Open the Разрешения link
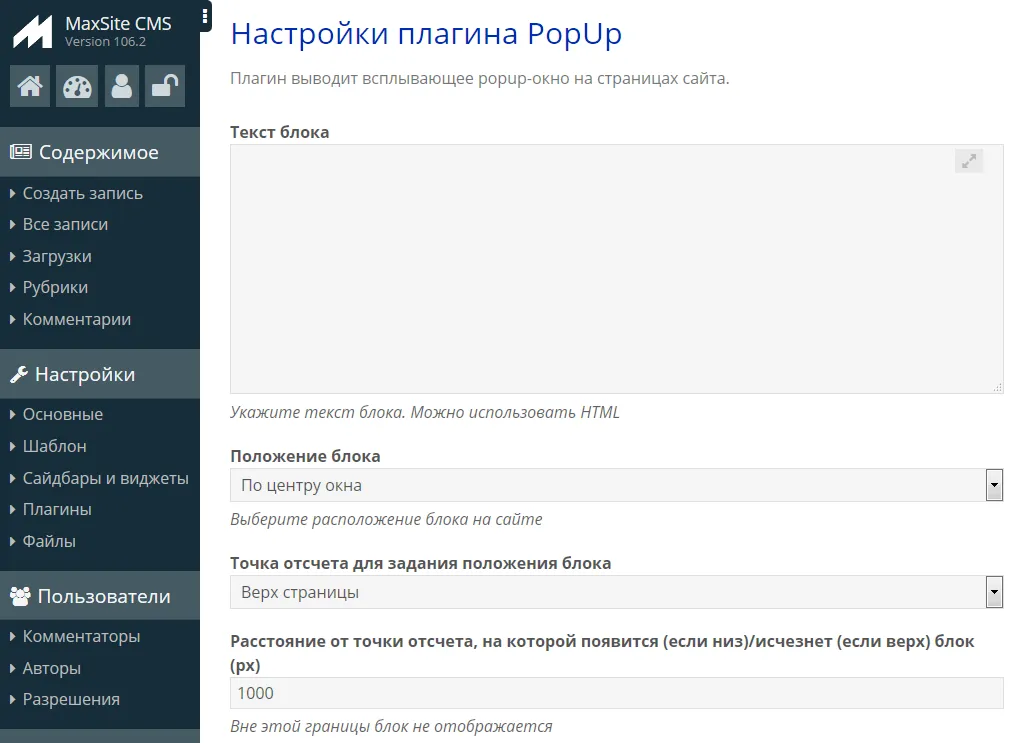Image resolution: width=1024 pixels, height=743 pixels. pyautogui.click(x=71, y=699)
